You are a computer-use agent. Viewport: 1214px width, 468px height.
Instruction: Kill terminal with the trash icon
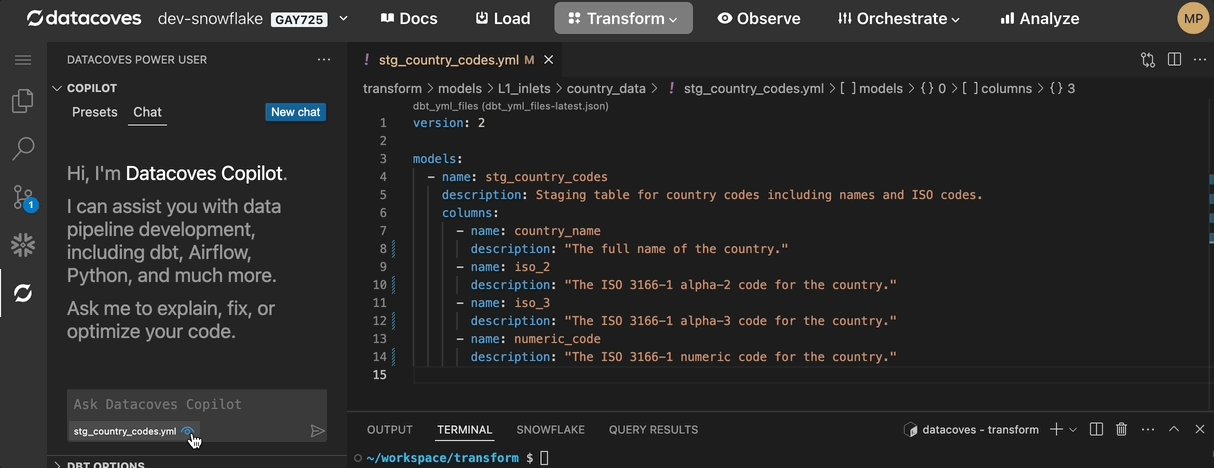pos(1121,429)
